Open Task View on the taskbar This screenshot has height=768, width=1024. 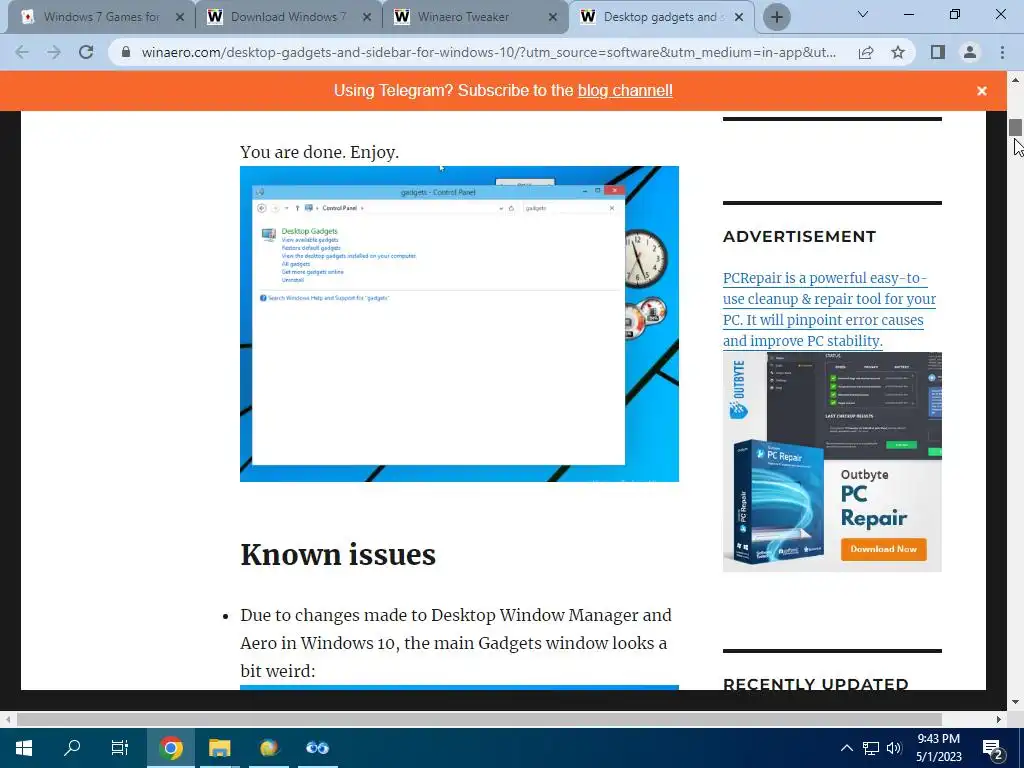click(120, 748)
